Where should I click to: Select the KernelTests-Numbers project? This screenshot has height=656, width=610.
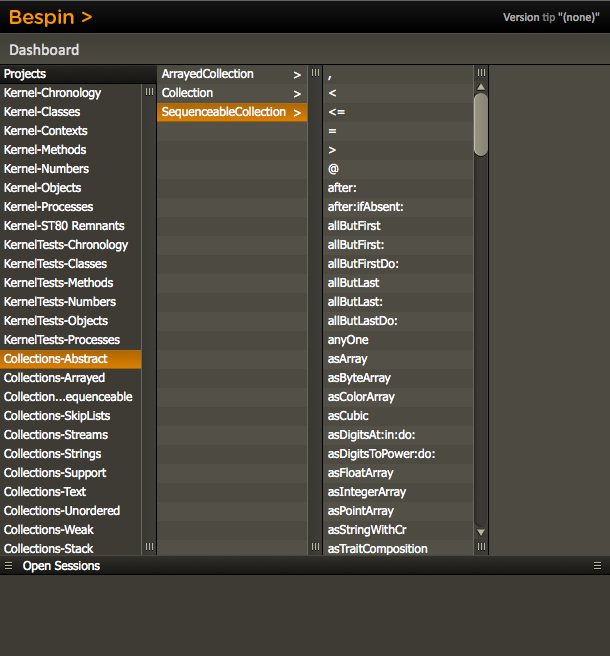click(x=59, y=302)
